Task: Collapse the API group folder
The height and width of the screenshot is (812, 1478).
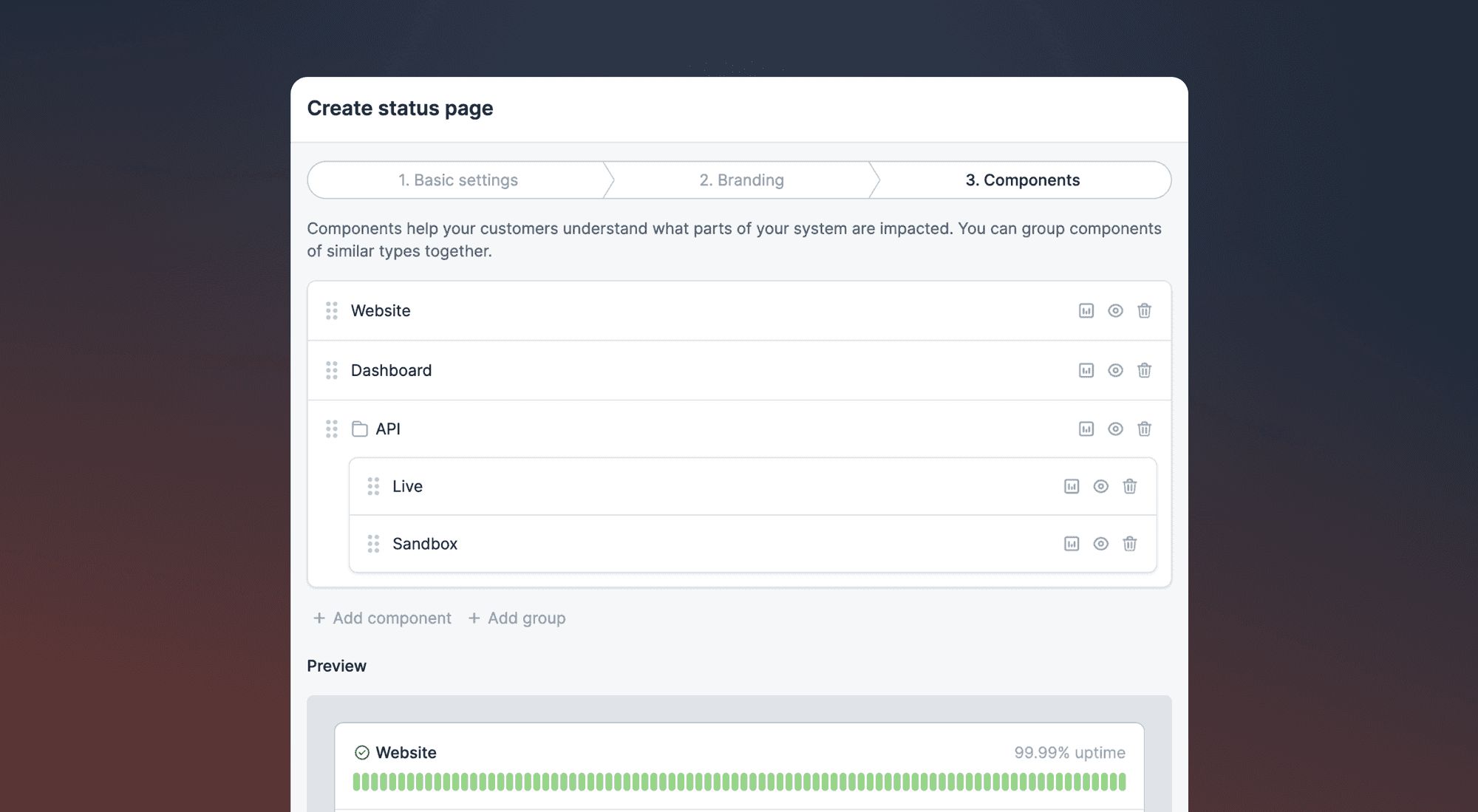Action: click(x=360, y=429)
